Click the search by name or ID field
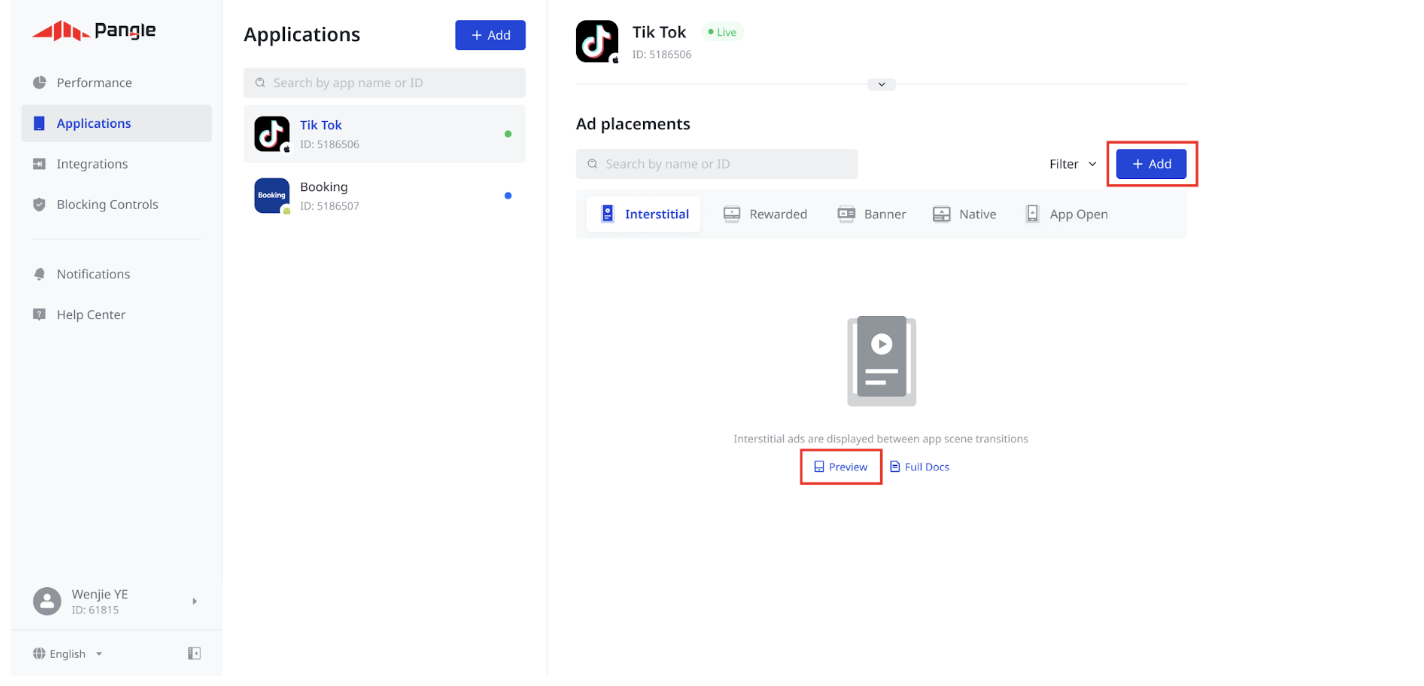The height and width of the screenshot is (686, 1424). 716,163
